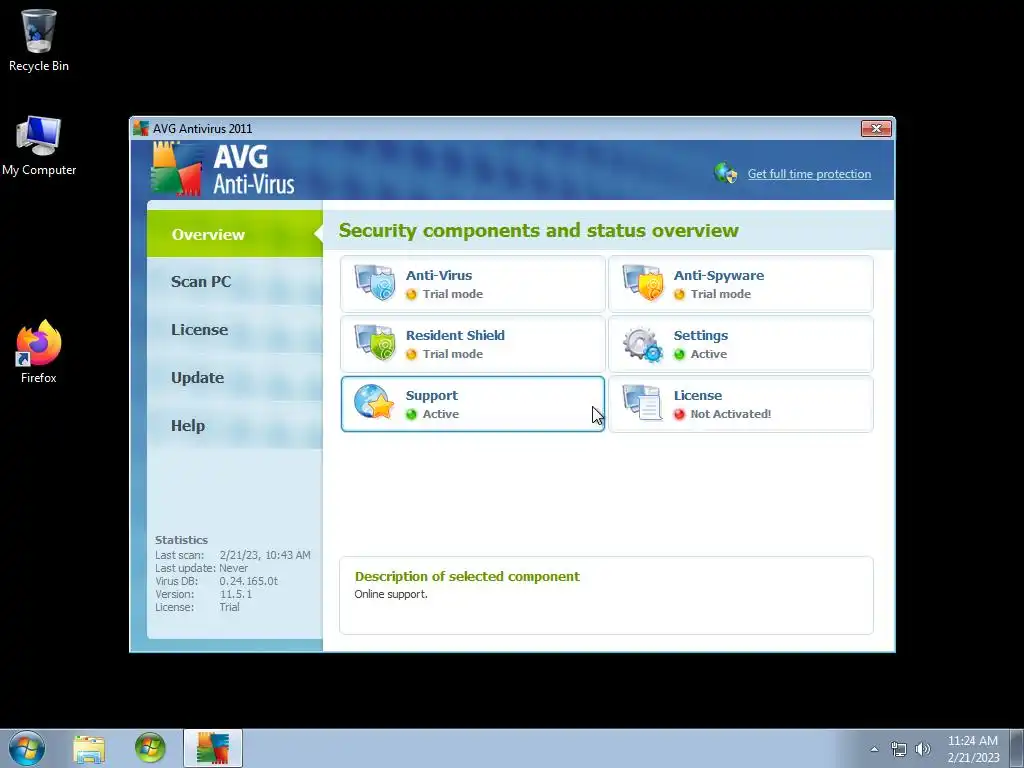Click the Anti-Virus Trial mode status dot
Screen dimensions: 1024x768
[x=411, y=295]
